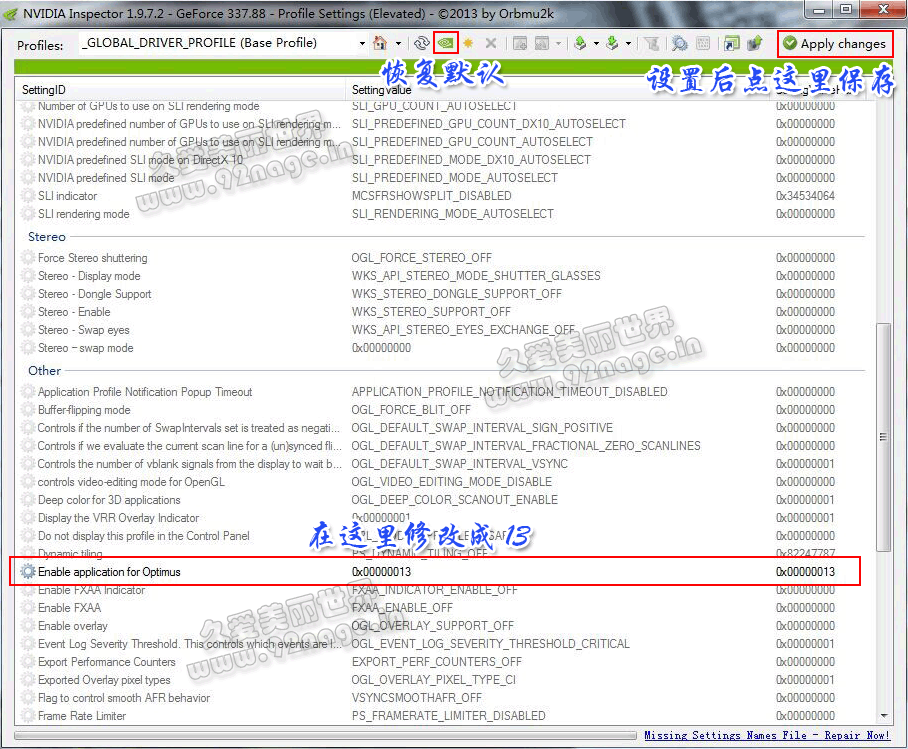Click the gear icon beside Deep color for 3D applications
The height and width of the screenshot is (749, 908).
(28, 500)
